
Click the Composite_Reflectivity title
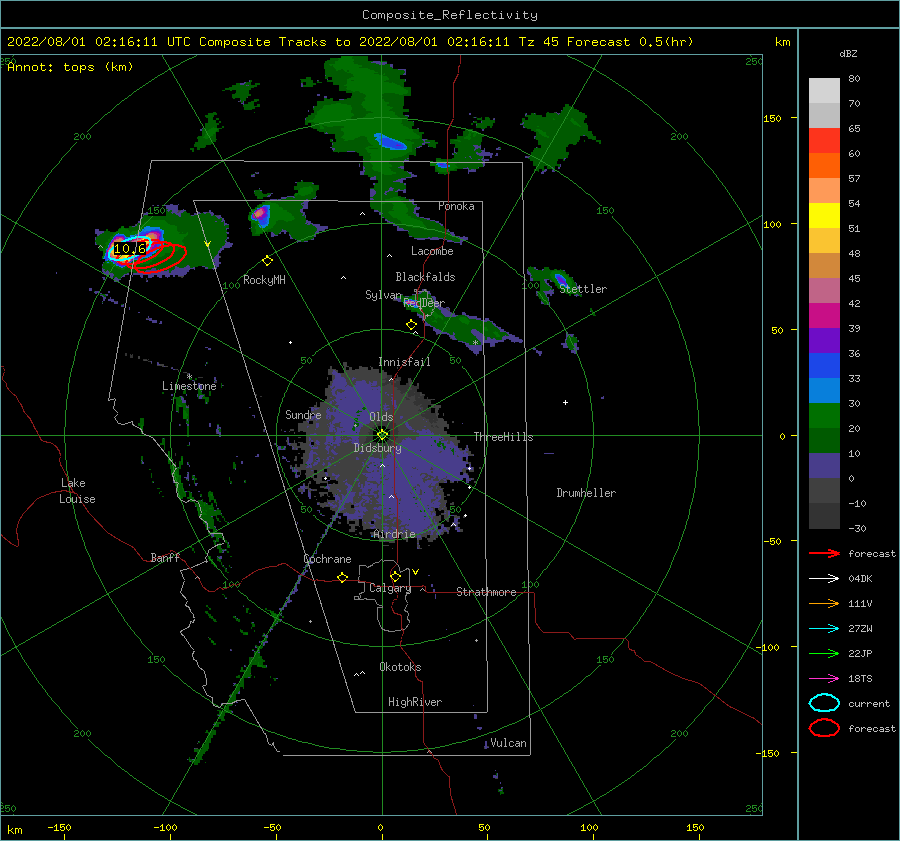449,15
